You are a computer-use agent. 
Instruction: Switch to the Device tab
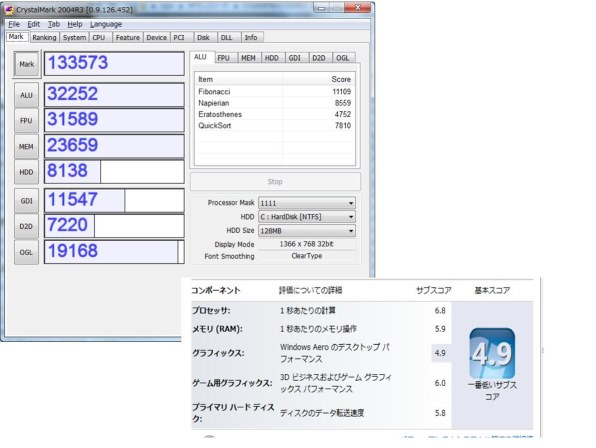point(157,38)
